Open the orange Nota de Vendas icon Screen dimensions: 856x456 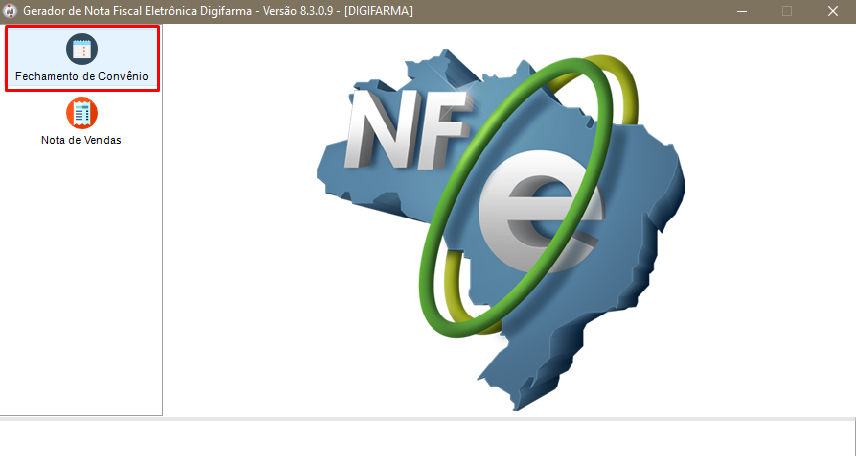[82, 113]
